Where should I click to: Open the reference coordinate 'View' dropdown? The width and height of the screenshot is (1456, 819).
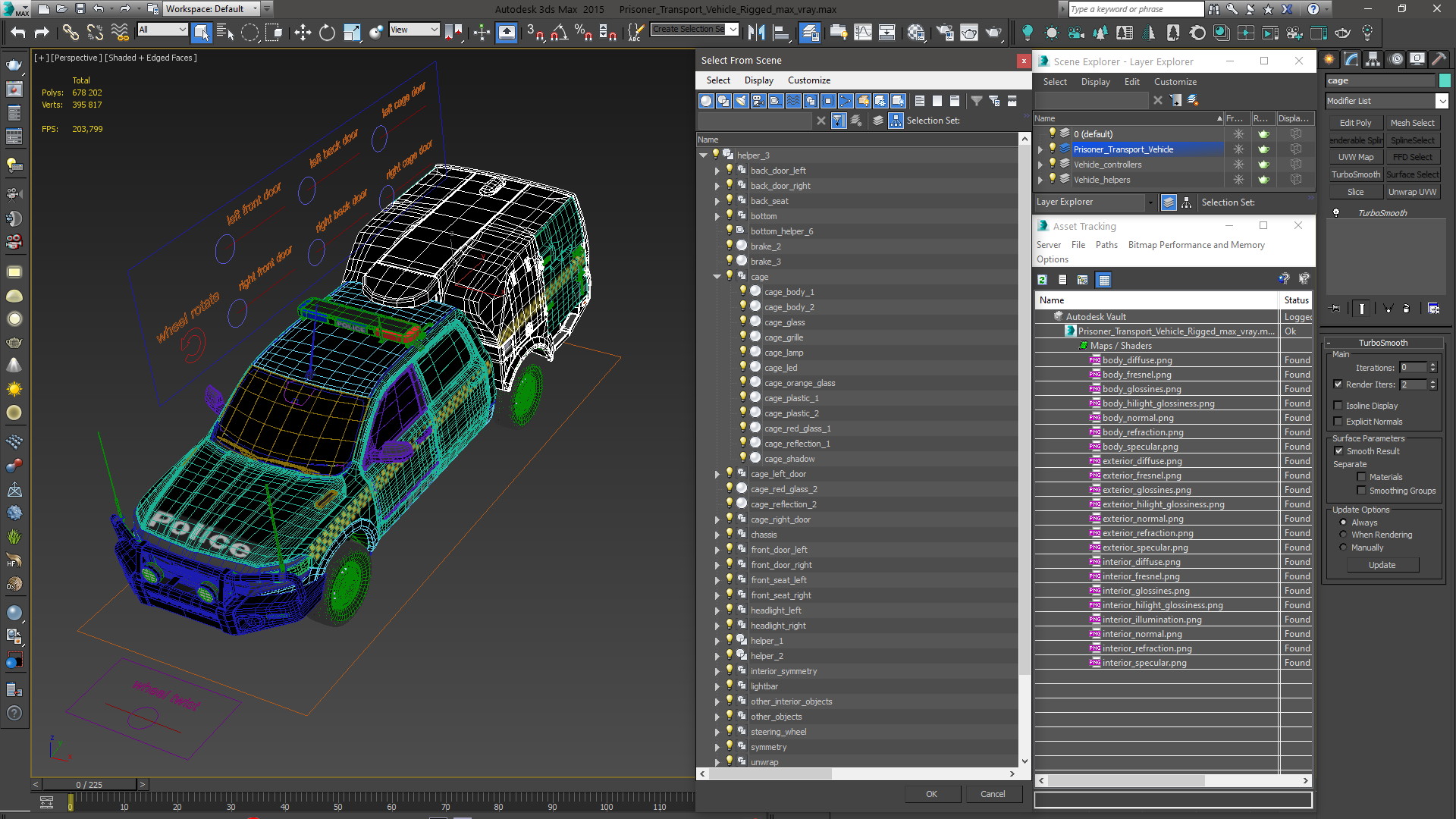413,30
